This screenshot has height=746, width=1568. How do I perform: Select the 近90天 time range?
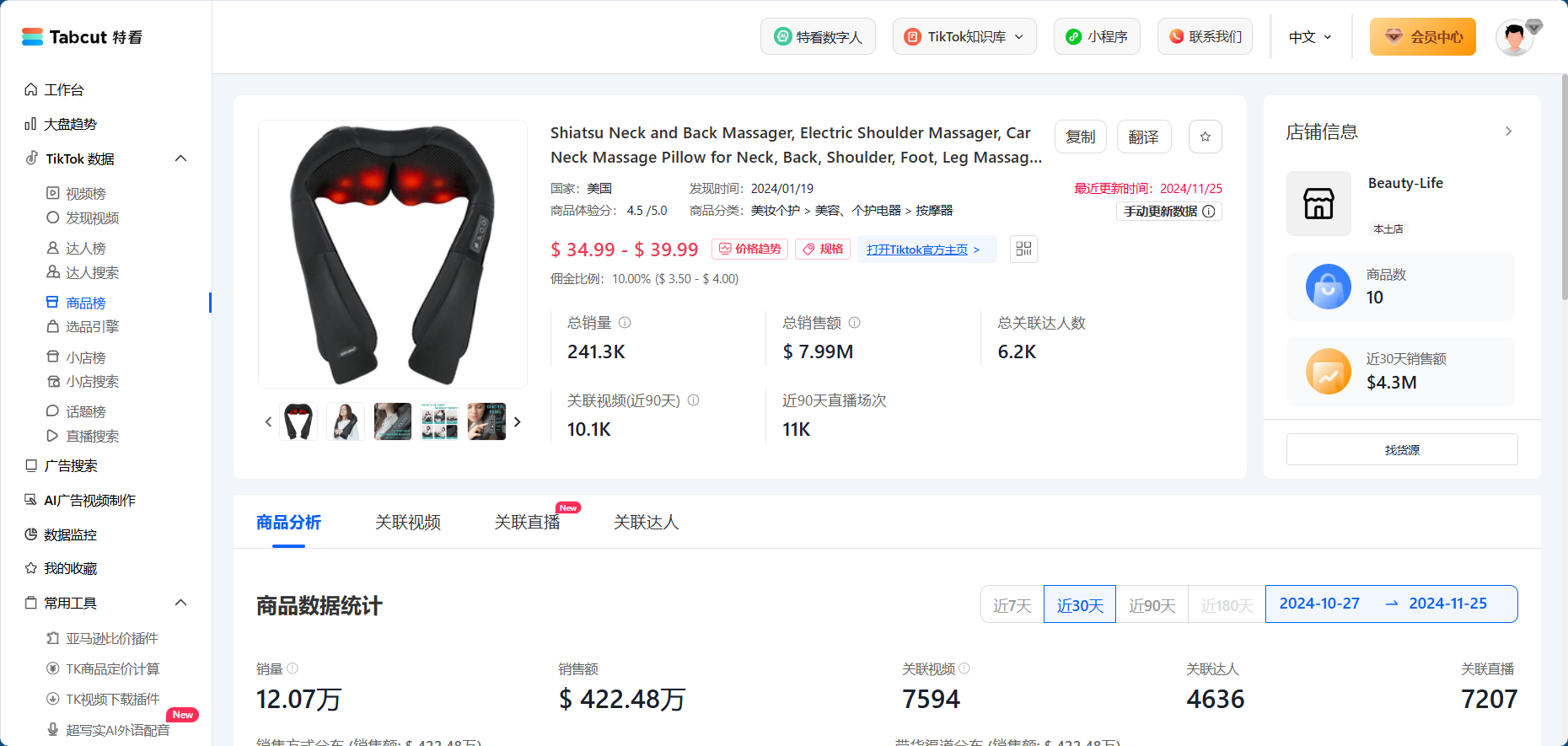[1152, 604]
